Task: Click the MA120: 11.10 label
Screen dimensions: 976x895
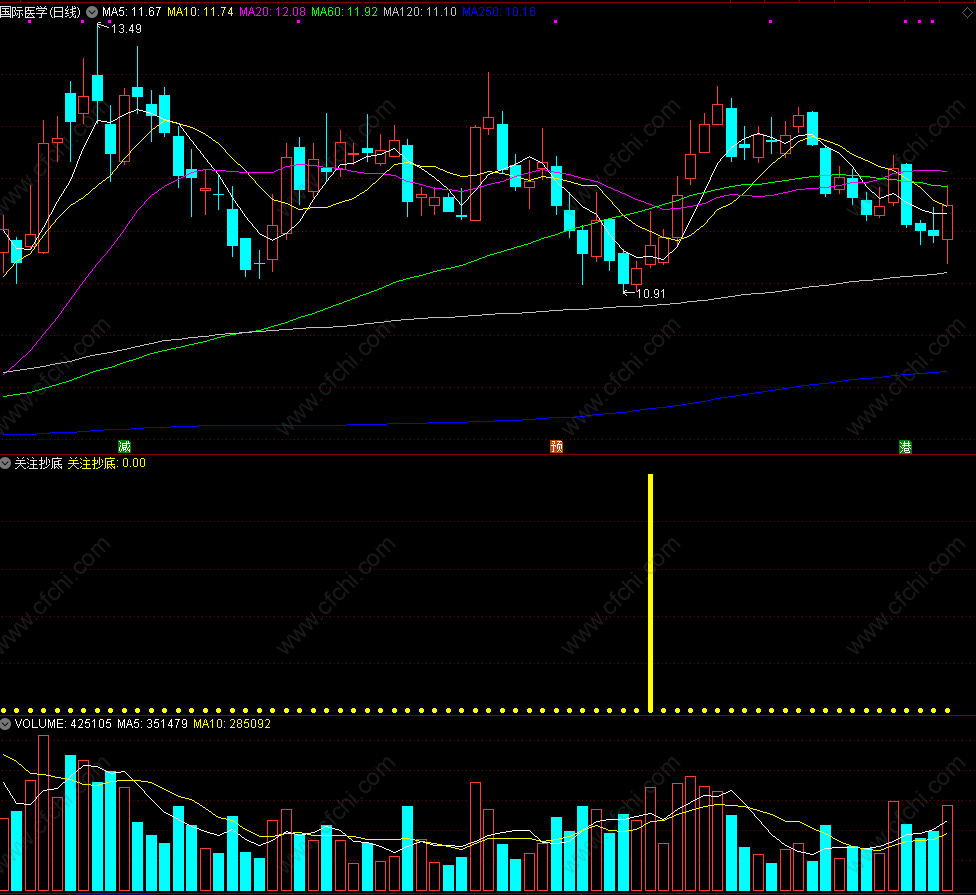Action: [420, 12]
